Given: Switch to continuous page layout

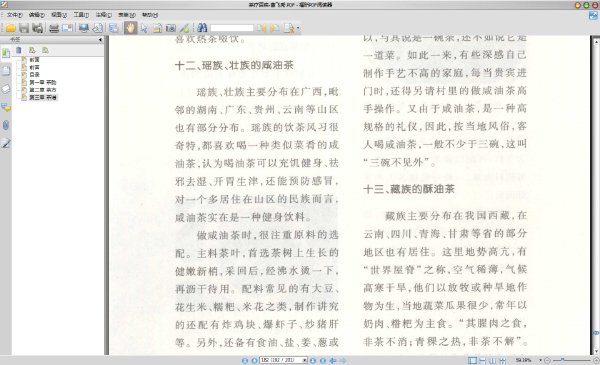Looking at the screenshot, I should [483, 360].
